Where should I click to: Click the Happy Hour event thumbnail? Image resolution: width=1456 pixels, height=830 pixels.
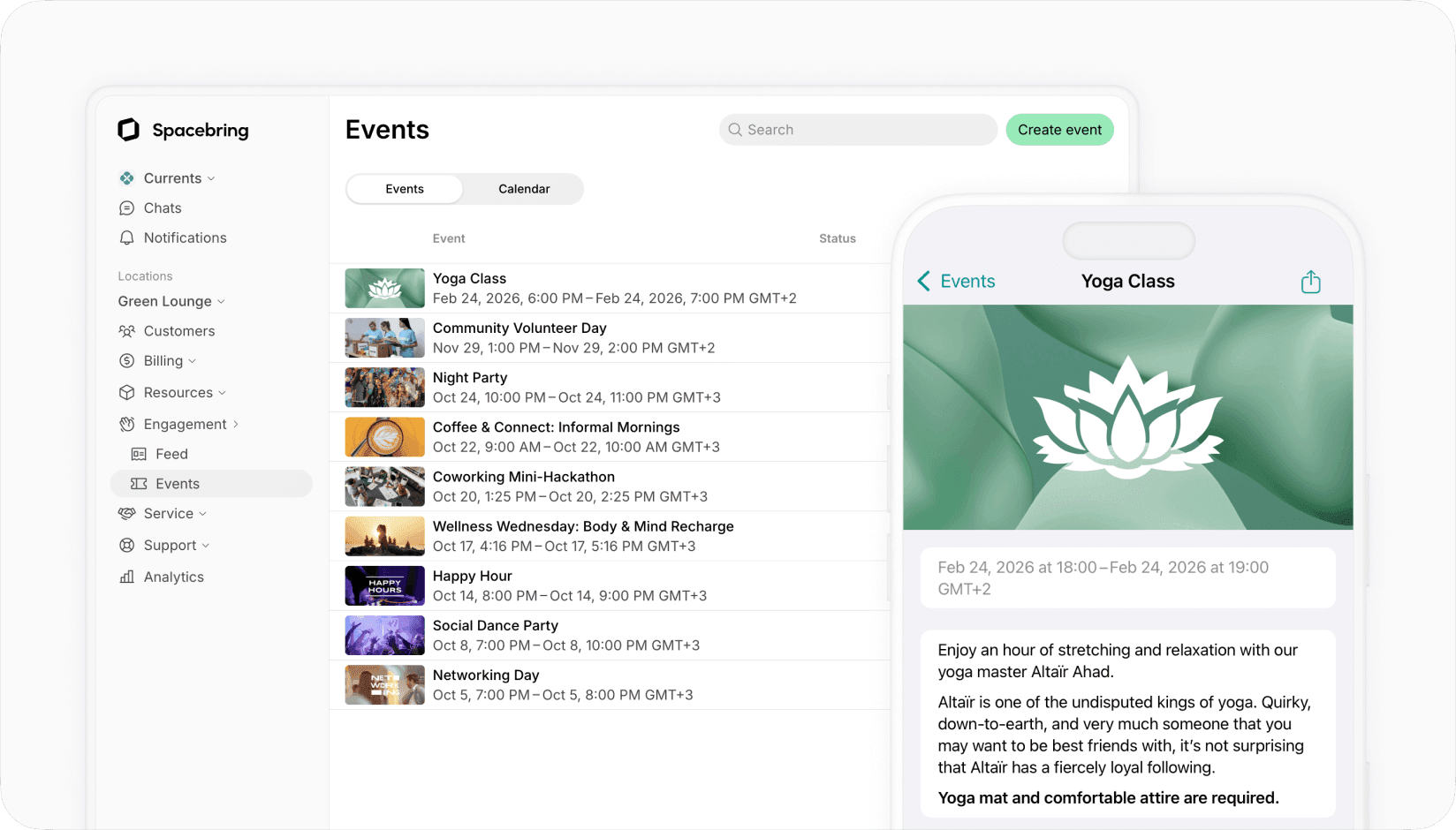(384, 585)
